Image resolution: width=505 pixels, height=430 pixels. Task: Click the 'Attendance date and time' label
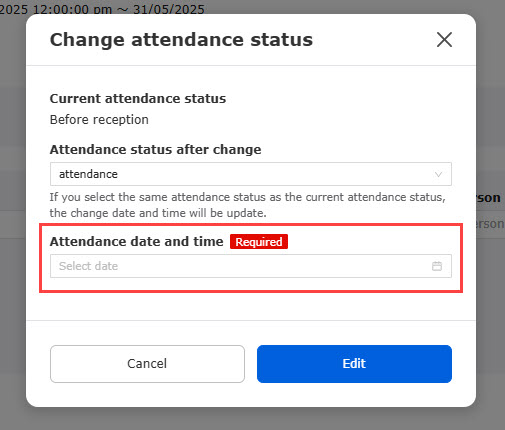pyautogui.click(x=136, y=241)
